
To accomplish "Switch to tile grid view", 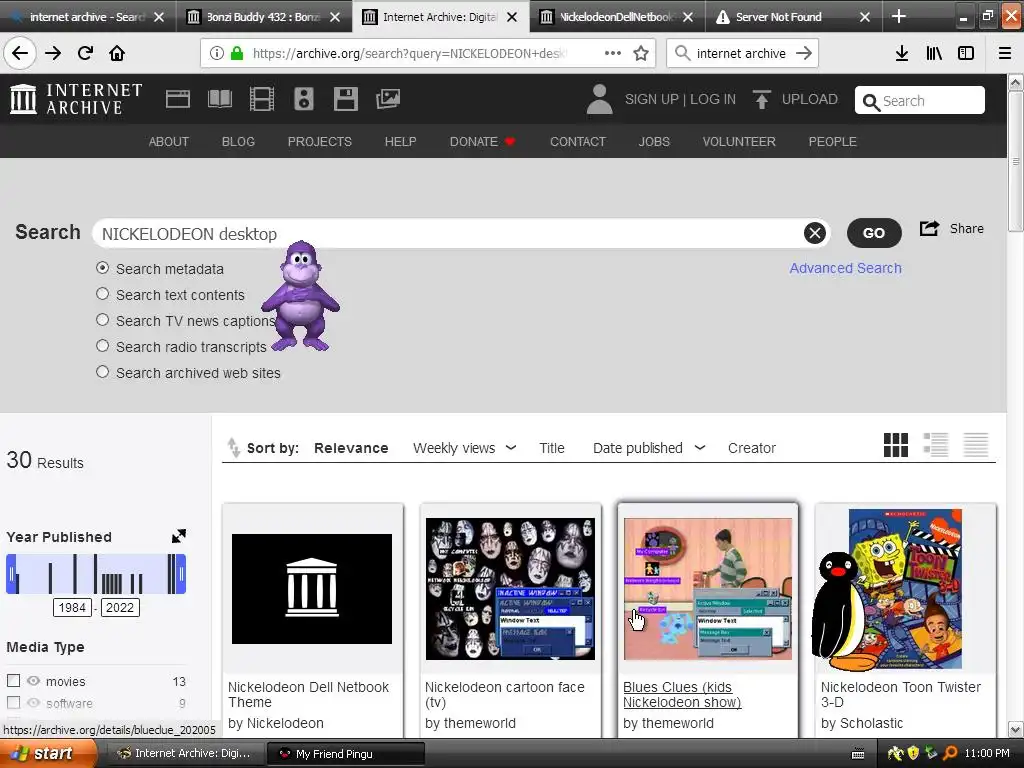I will click(x=895, y=445).
